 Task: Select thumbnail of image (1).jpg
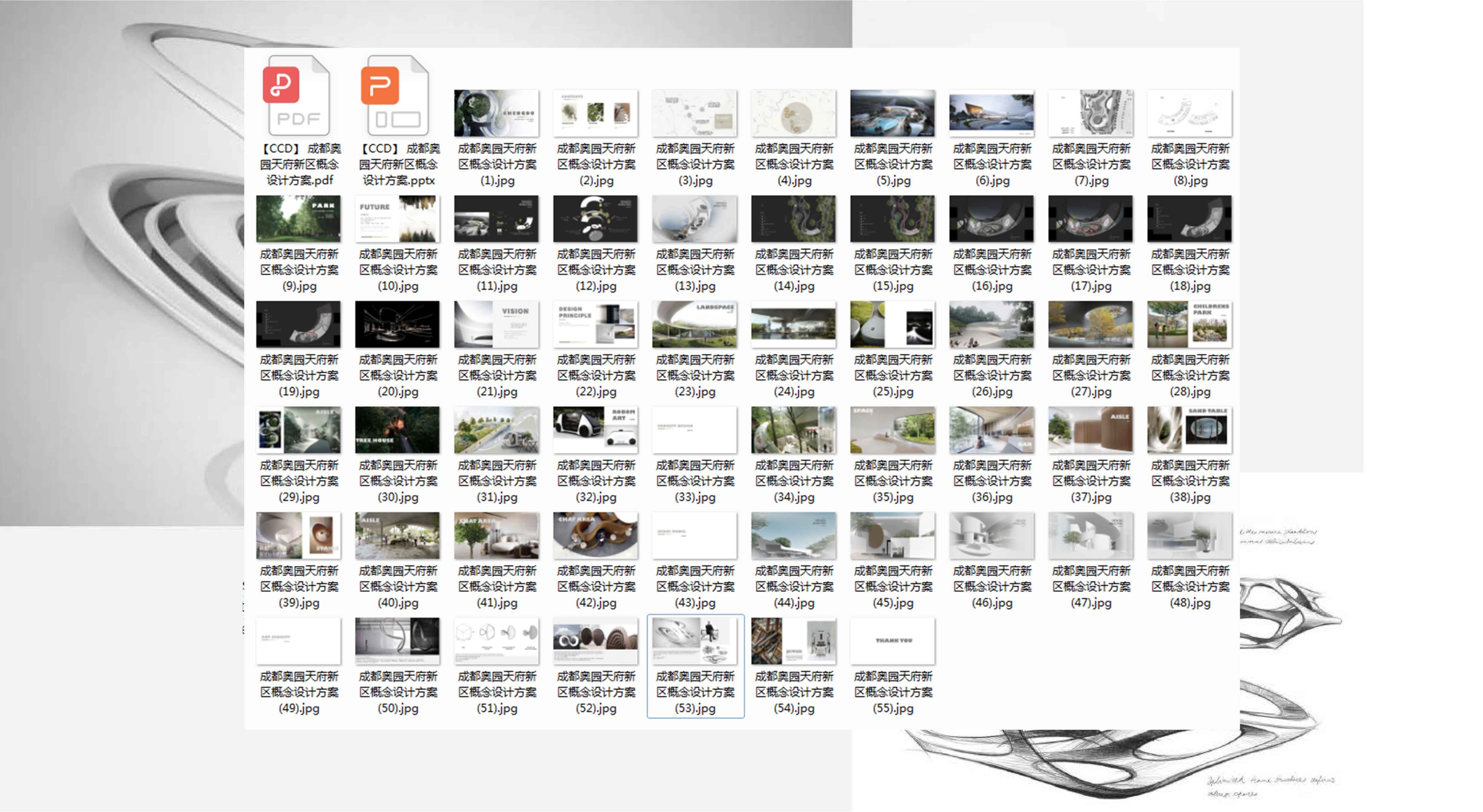coord(496,113)
